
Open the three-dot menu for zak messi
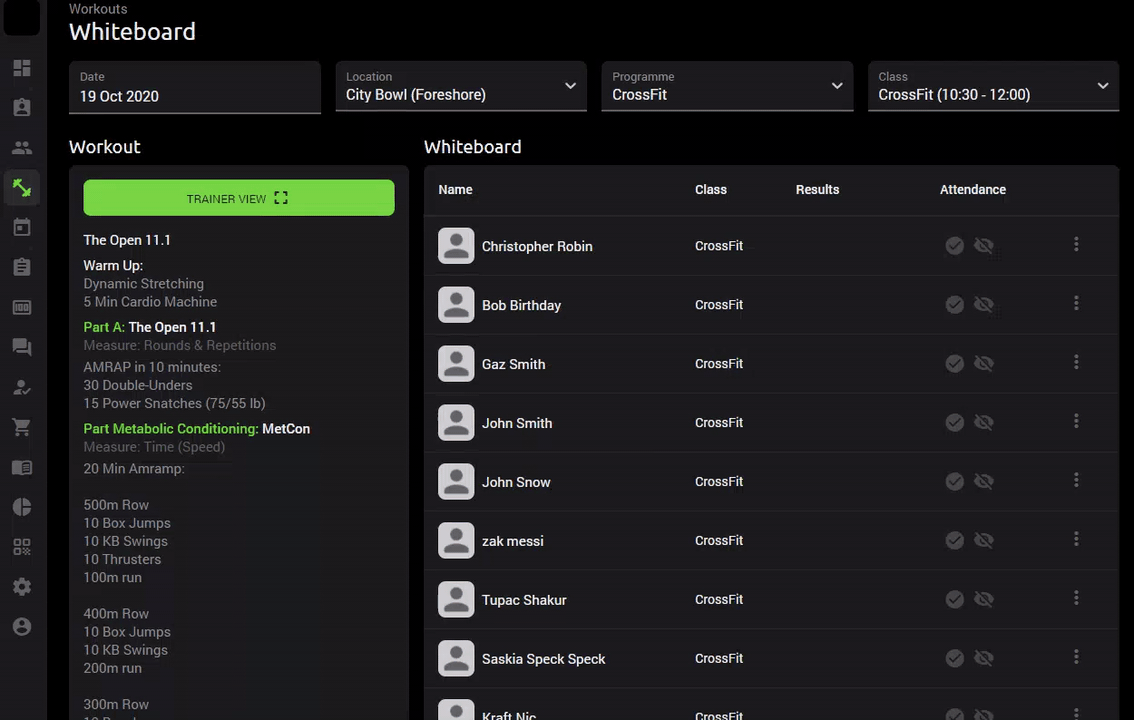1076,539
